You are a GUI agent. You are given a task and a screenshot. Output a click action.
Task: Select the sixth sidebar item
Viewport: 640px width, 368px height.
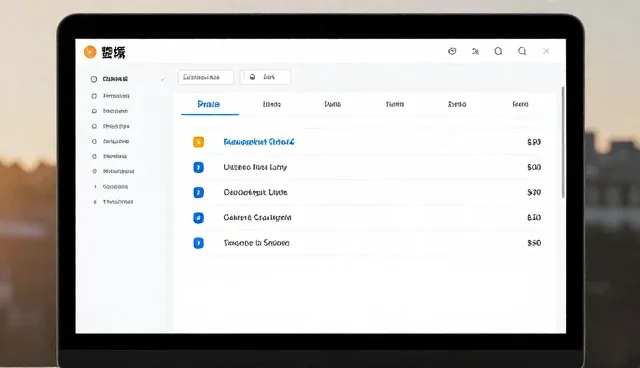click(115, 156)
